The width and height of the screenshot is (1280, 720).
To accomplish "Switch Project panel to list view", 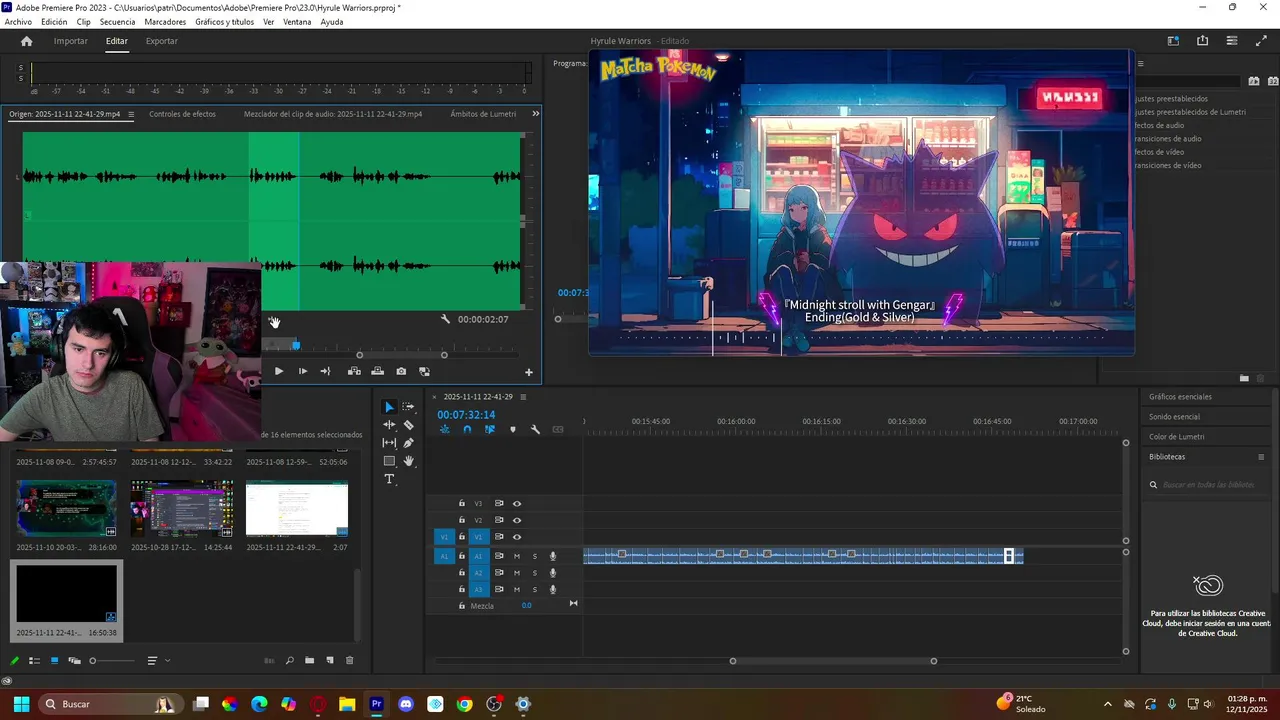I will [x=34, y=661].
